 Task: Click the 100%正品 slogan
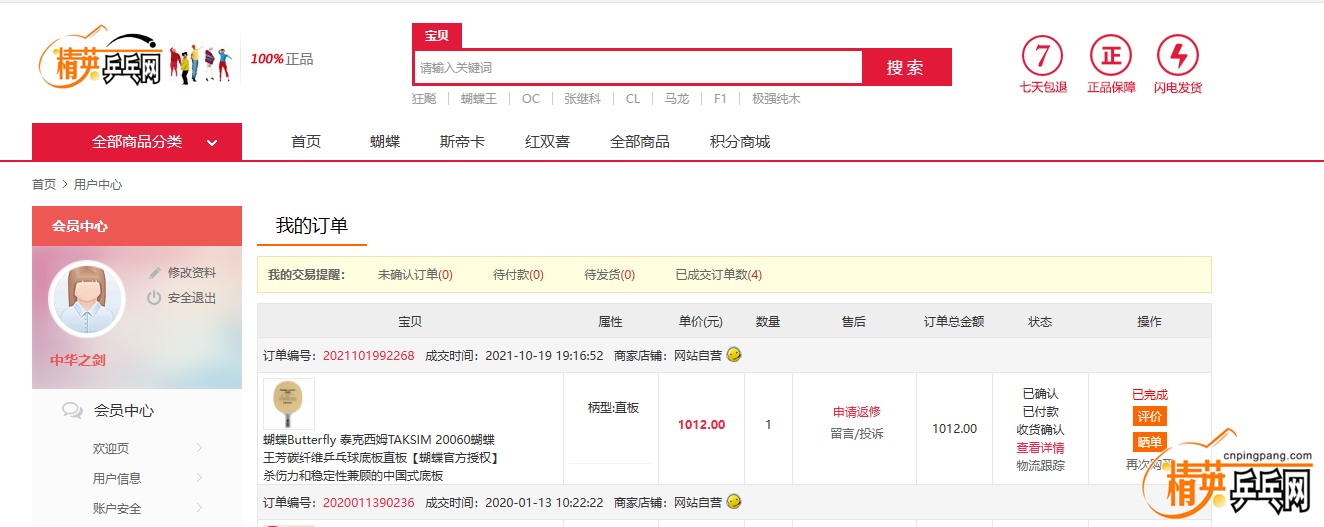pos(281,59)
